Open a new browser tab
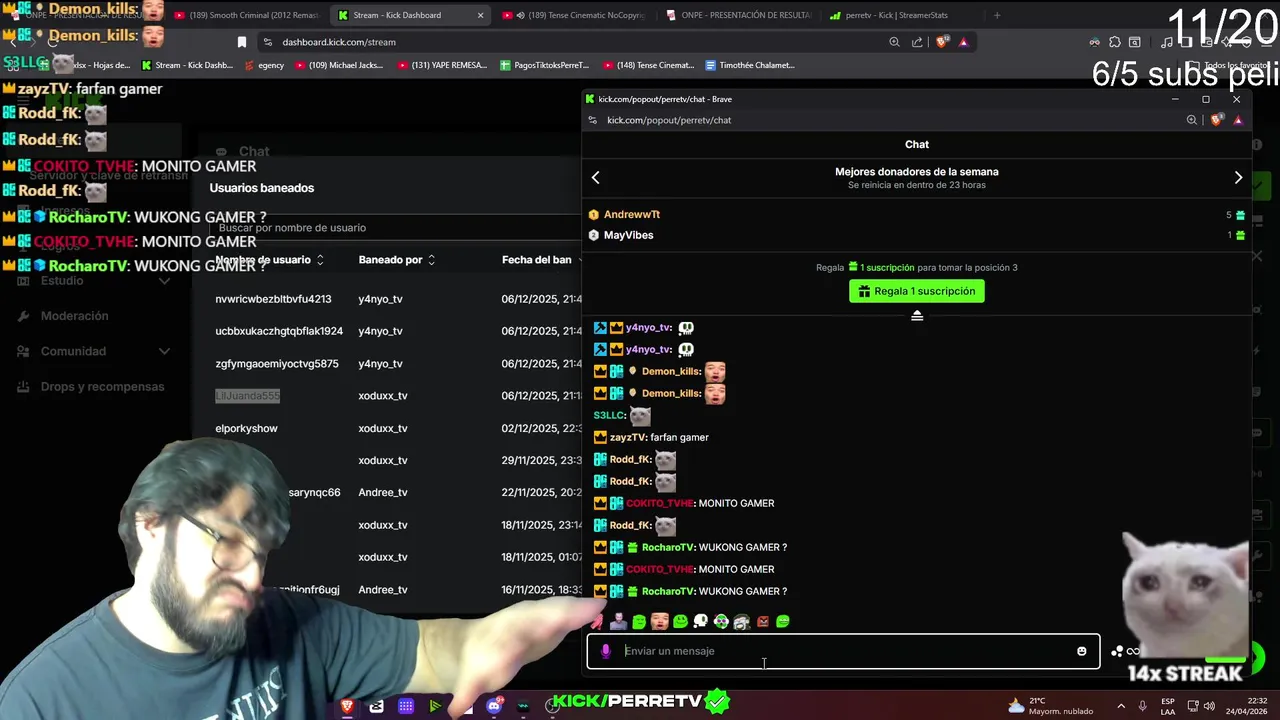Viewport: 1280px width, 720px height. [x=996, y=15]
